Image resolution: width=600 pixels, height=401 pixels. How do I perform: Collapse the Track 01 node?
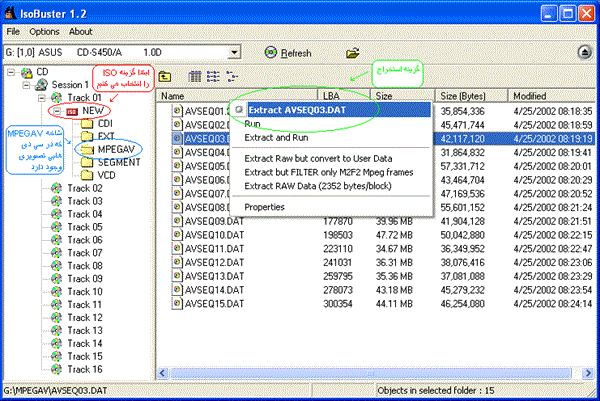click(41, 98)
